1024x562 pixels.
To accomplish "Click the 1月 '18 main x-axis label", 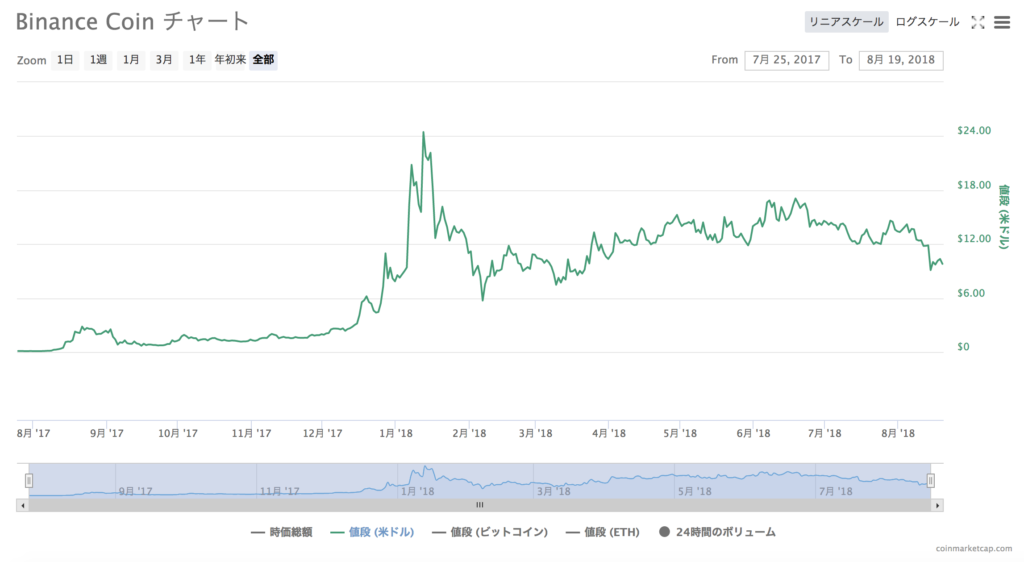I will coord(396,433).
